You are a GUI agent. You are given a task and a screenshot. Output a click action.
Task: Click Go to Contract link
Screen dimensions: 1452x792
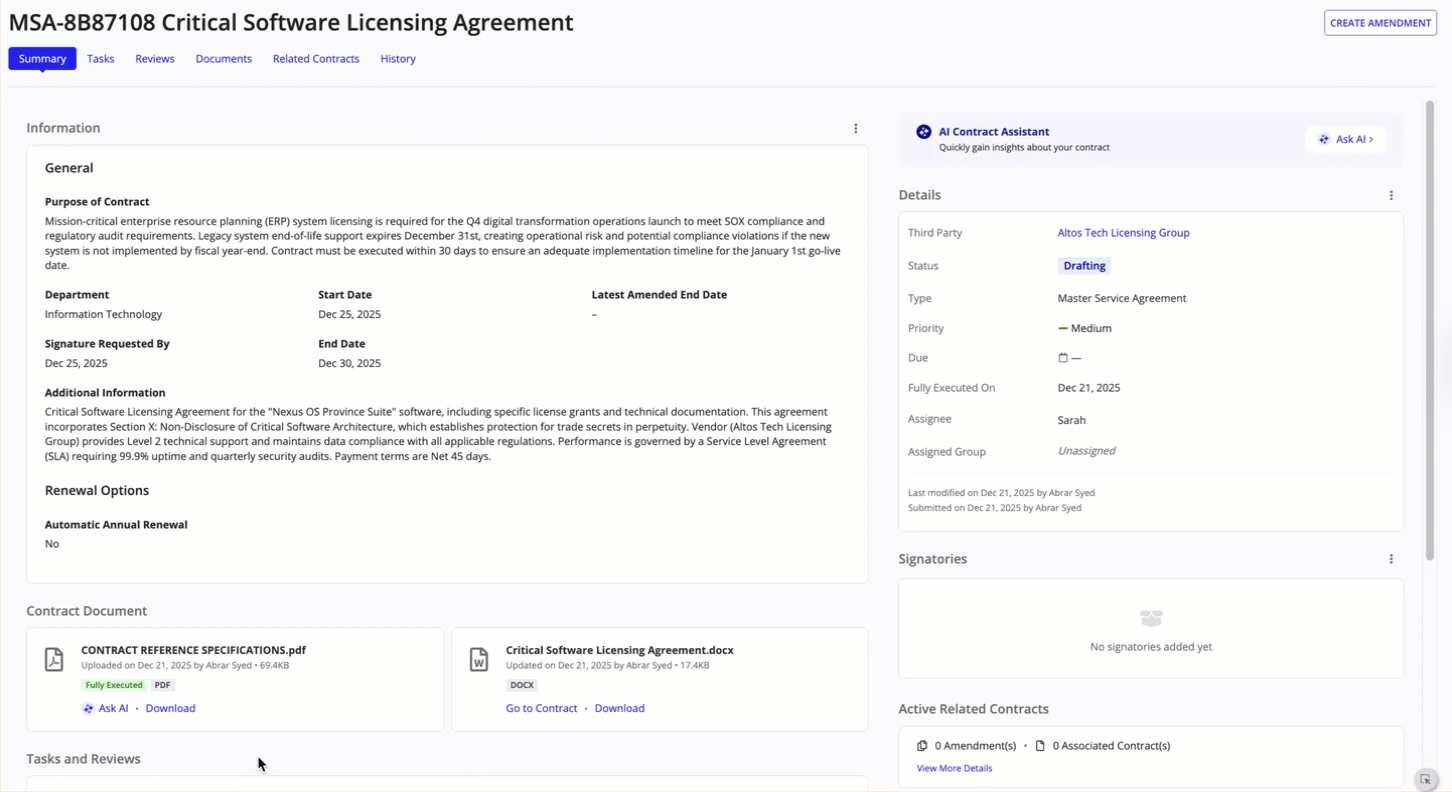tap(541, 709)
